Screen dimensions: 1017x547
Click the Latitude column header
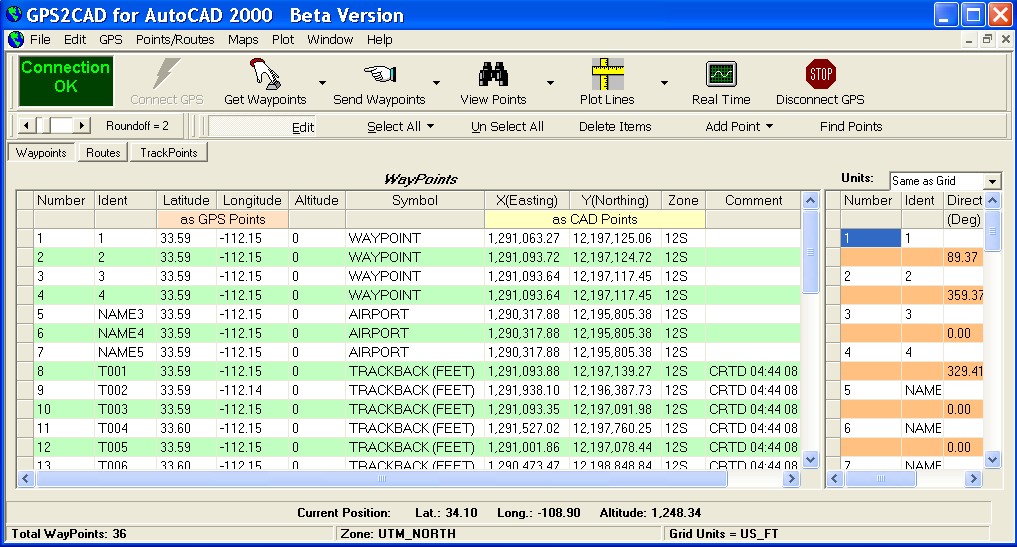point(186,200)
